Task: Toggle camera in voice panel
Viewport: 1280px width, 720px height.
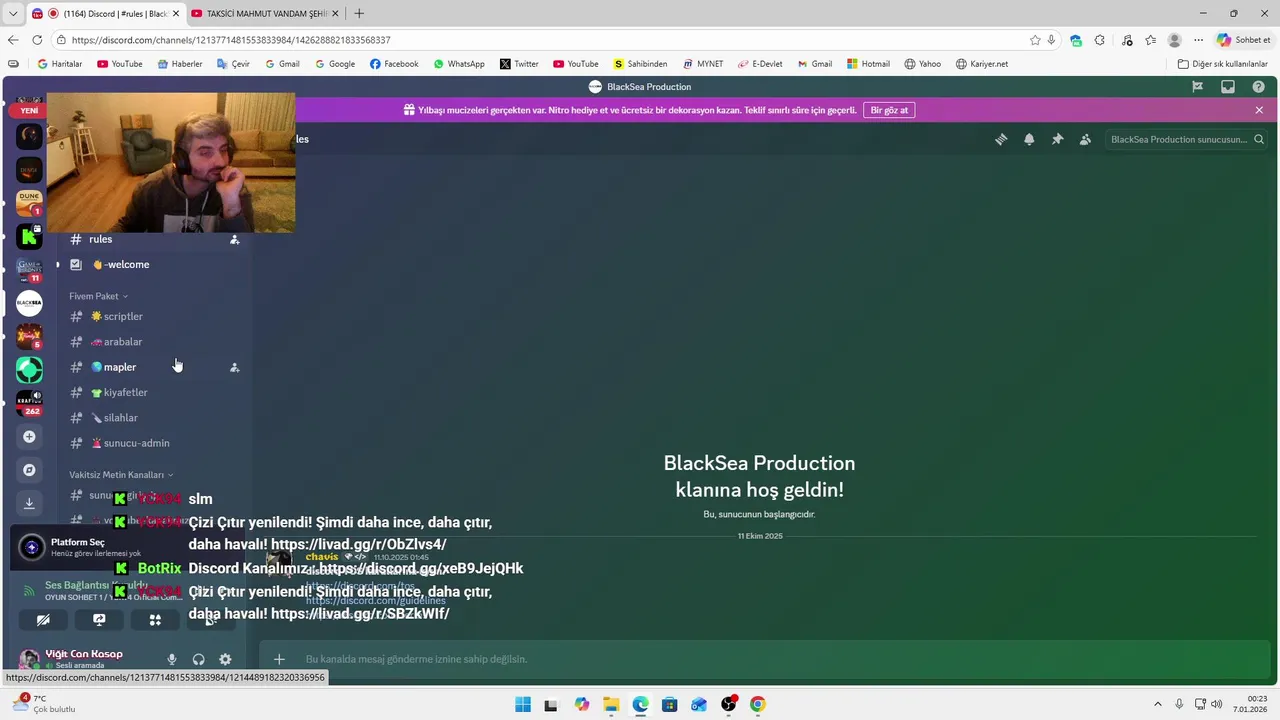Action: pyautogui.click(x=43, y=620)
